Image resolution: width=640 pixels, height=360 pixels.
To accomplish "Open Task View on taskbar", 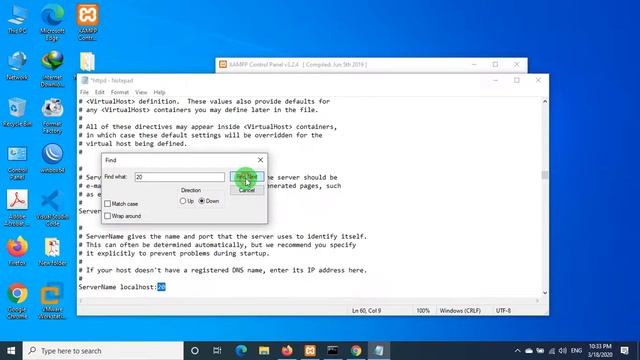I will (x=217, y=351).
